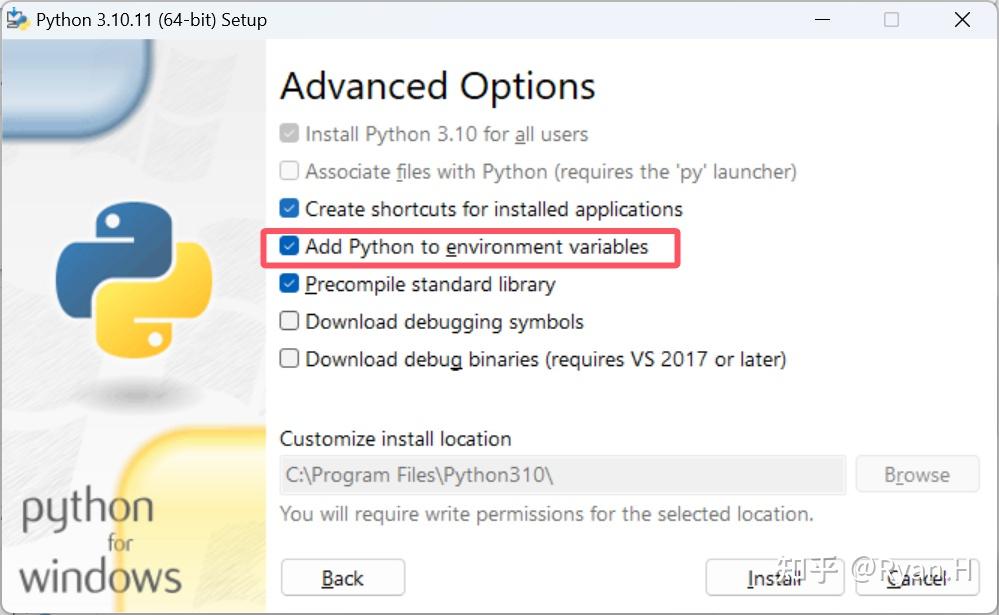Go Back to the previous setup page

343,577
